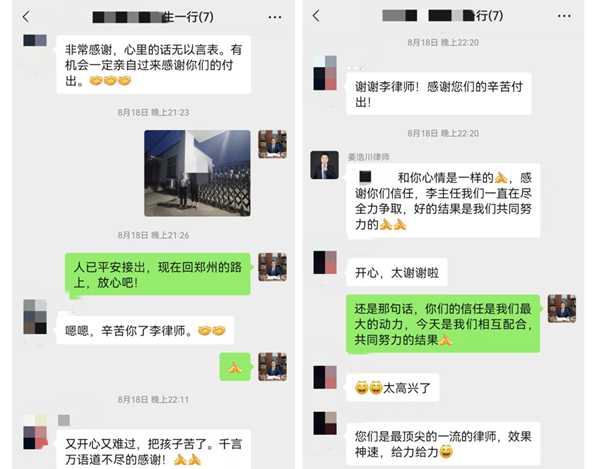Tap avatar next to '开心、太谢谢啦'

pos(325,262)
